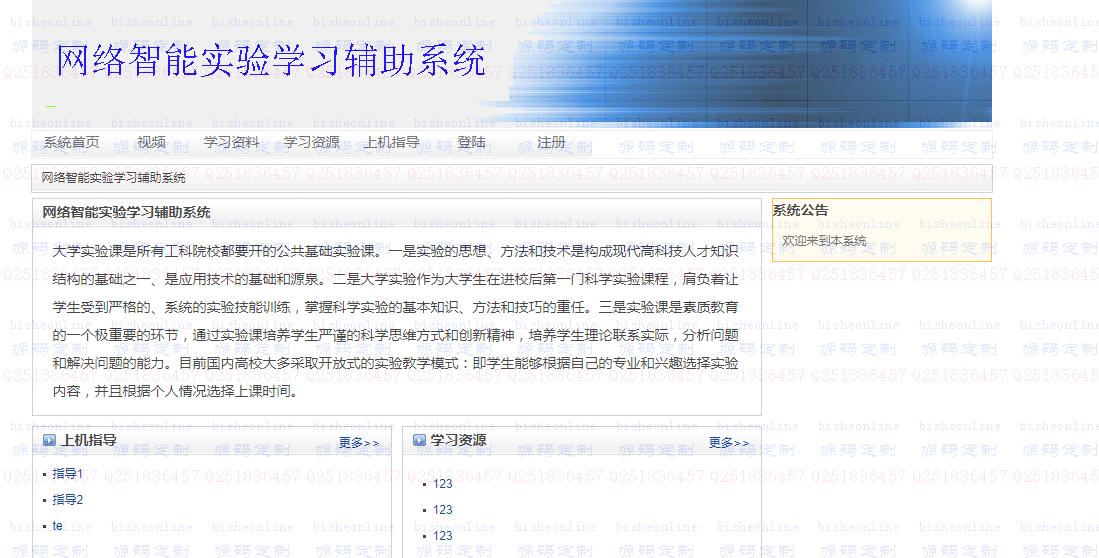The width and height of the screenshot is (1099, 558).
Task: Open the 指导2 list entry
Action: [67, 500]
